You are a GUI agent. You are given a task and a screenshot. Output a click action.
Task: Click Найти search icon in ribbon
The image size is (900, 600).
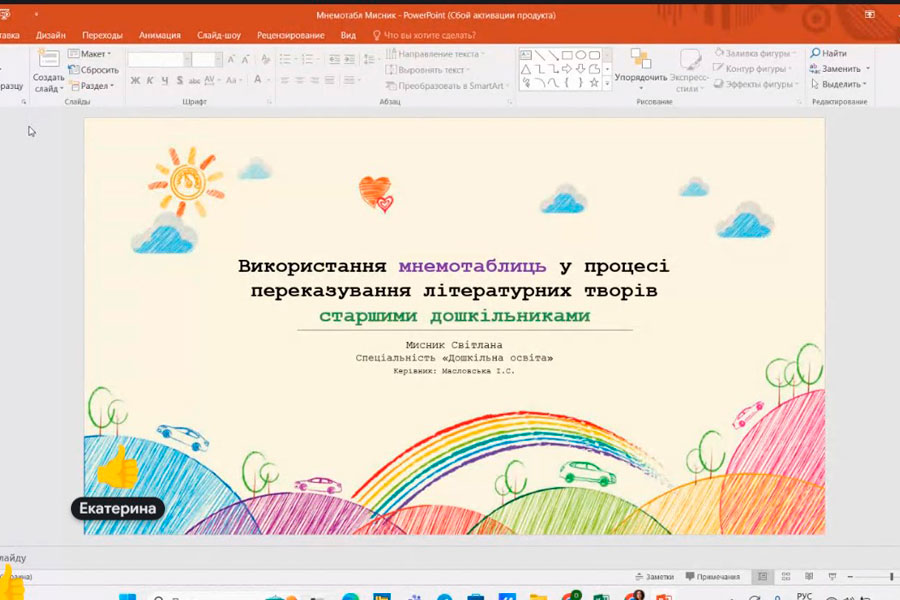pyautogui.click(x=816, y=53)
